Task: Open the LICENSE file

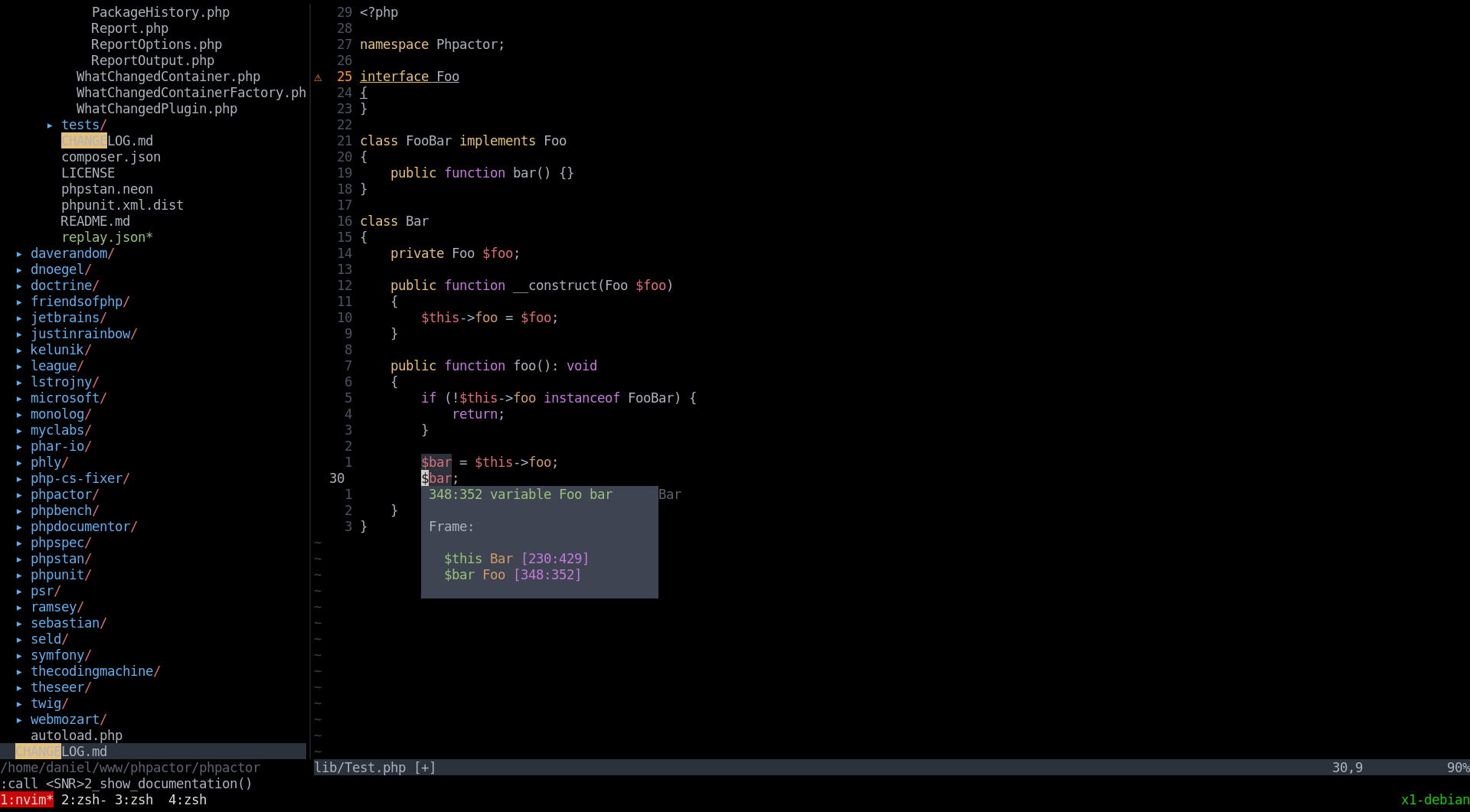Action: click(x=88, y=173)
